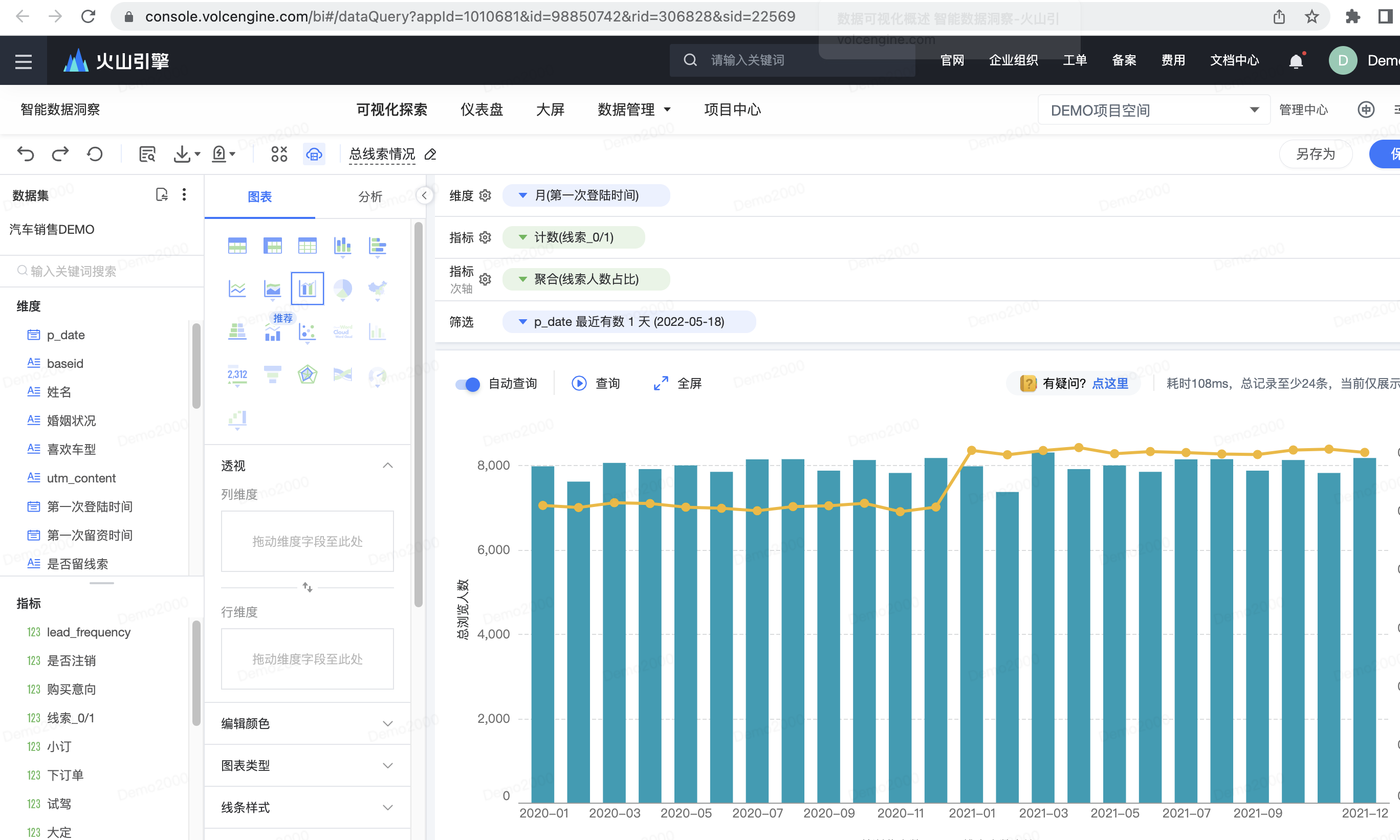Open 文档中心 in the top bar
The height and width of the screenshot is (840, 1400).
tap(1234, 60)
